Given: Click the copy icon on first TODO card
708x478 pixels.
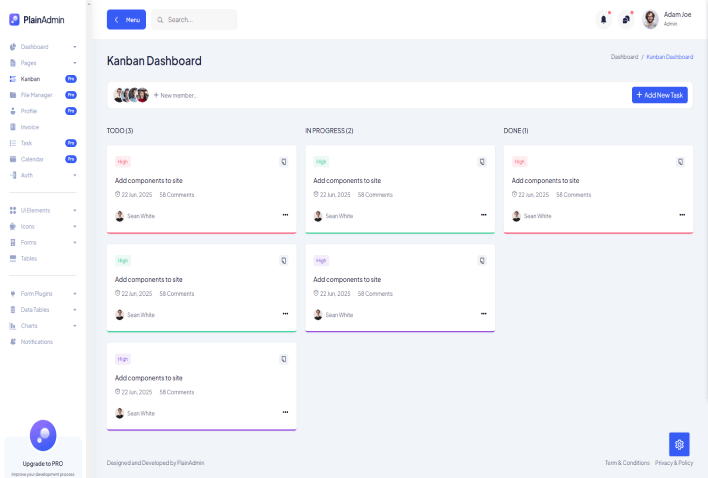Looking at the screenshot, I should pos(284,161).
